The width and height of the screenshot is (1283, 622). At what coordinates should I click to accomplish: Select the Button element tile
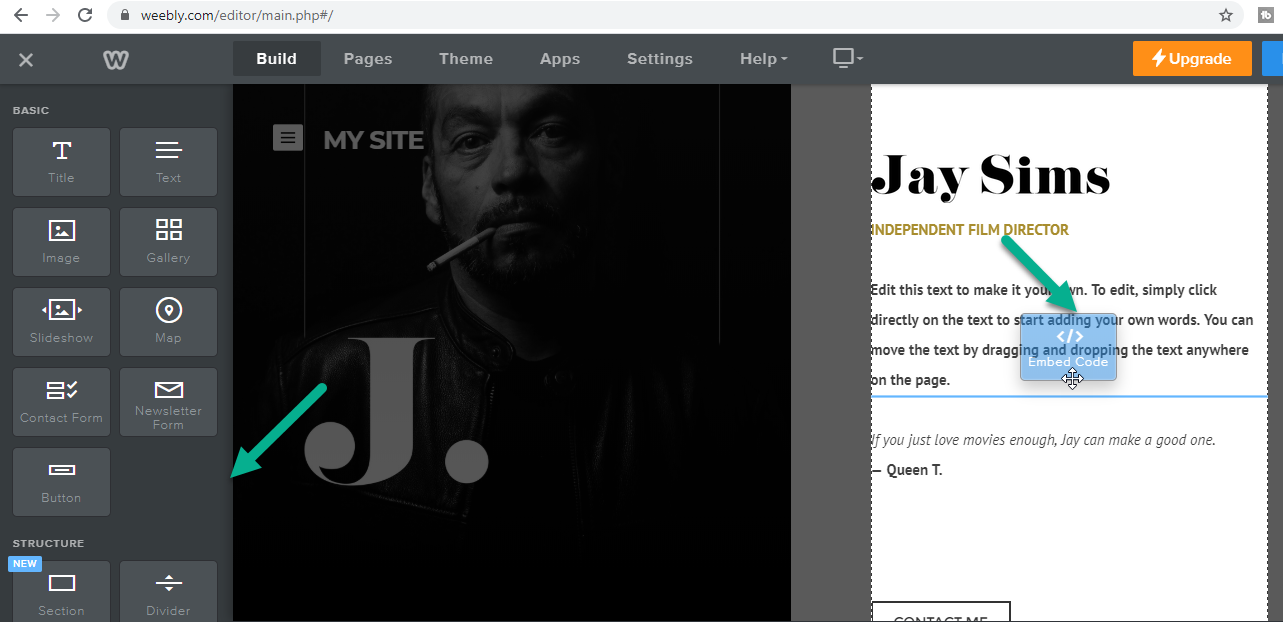[x=61, y=482]
